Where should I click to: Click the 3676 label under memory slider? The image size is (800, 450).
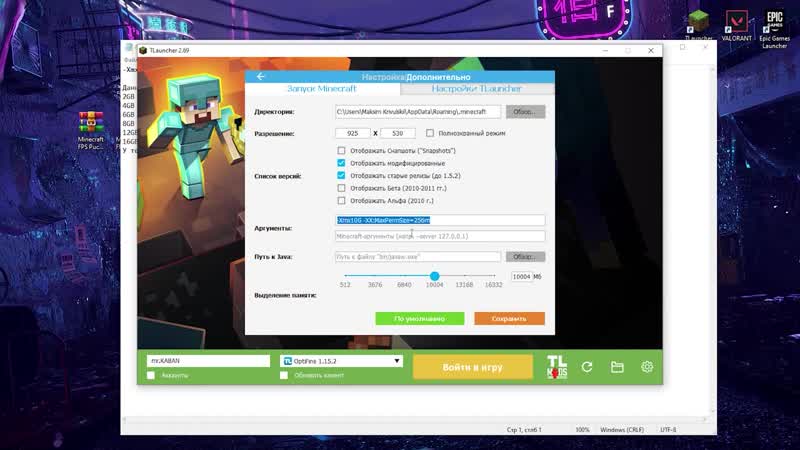click(375, 285)
